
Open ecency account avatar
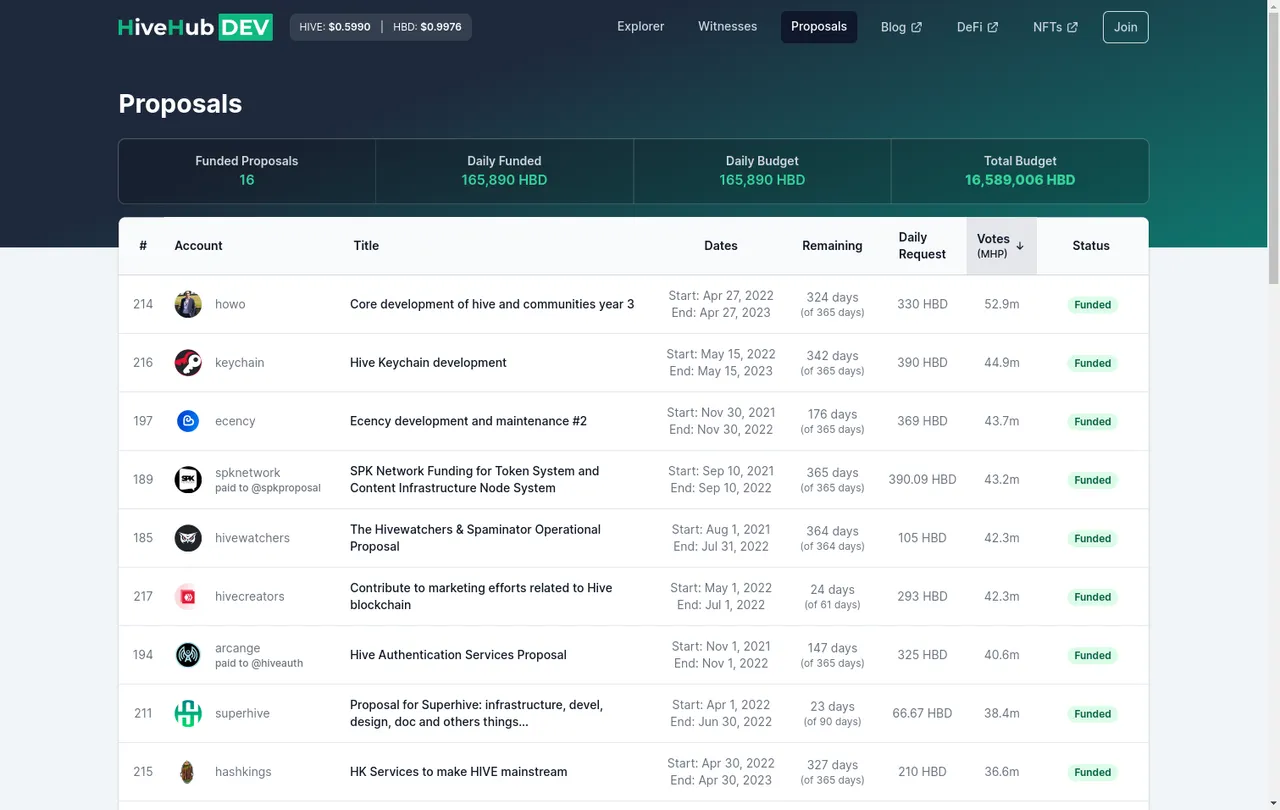[x=188, y=421]
